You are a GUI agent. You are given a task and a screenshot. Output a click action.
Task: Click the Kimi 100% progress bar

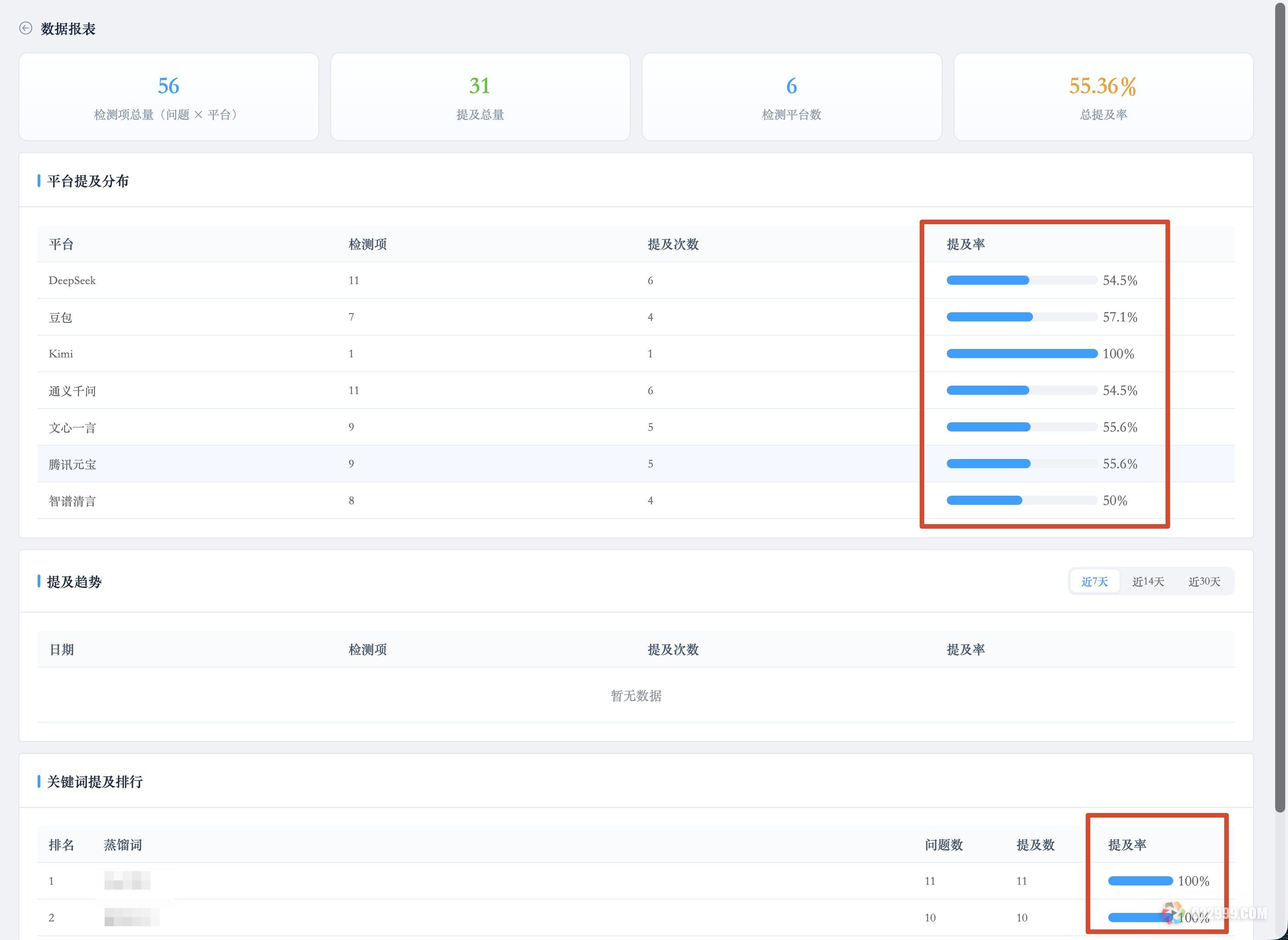pos(1022,354)
